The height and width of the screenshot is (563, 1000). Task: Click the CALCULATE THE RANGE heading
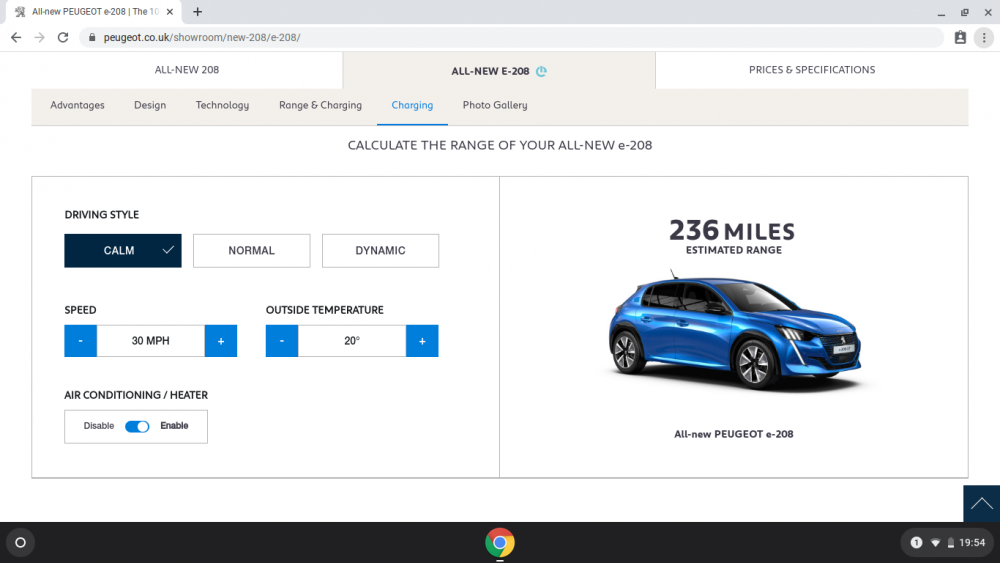click(x=500, y=145)
